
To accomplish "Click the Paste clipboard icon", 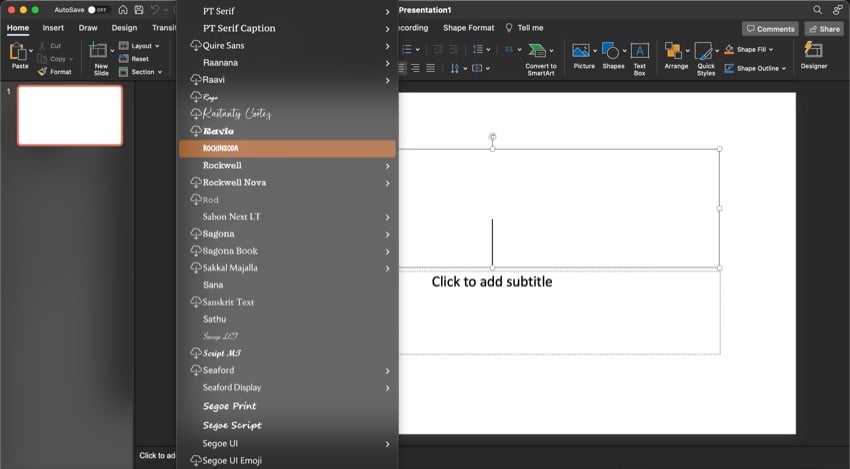I will point(19,51).
